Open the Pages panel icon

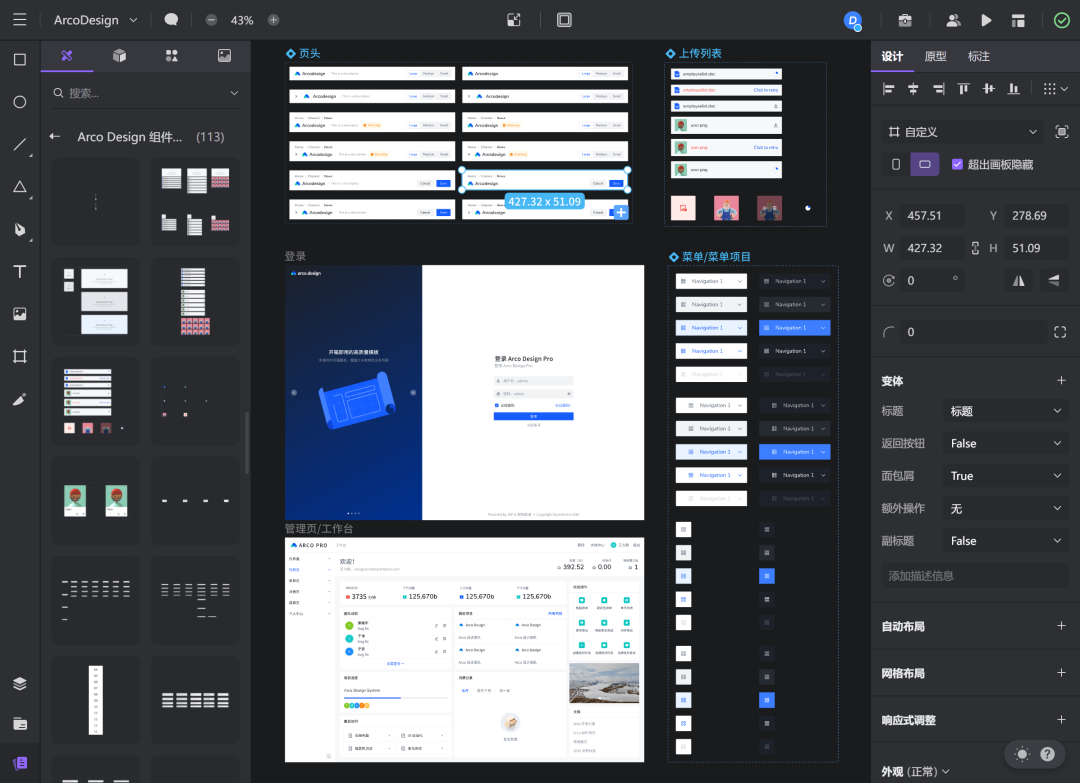[20, 724]
